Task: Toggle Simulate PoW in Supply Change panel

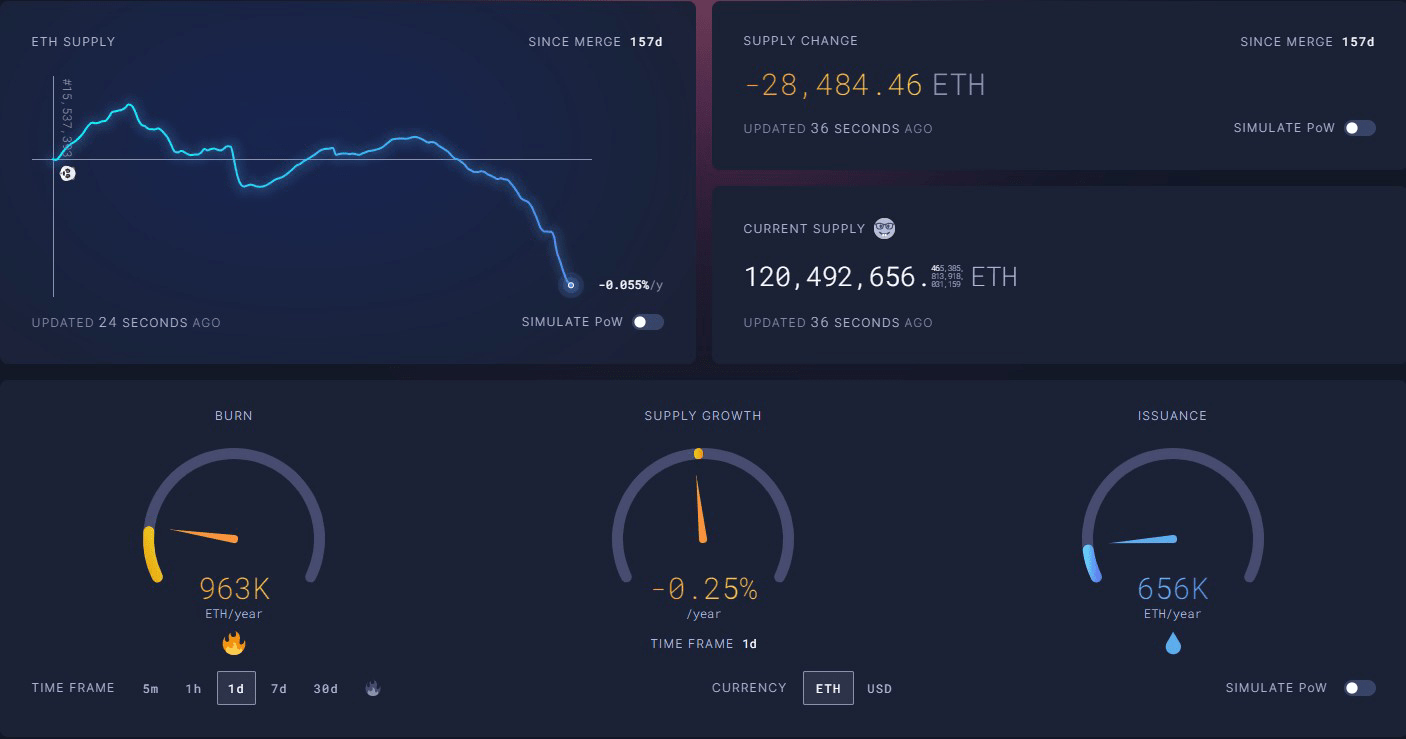Action: pos(1360,128)
